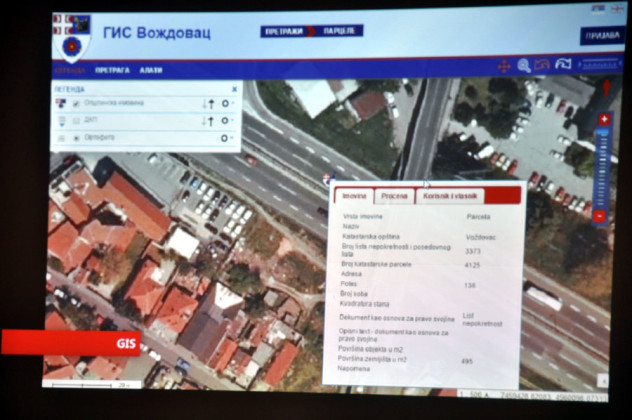The width and height of the screenshot is (632, 420).
Task: Open options dropdown for first legend layer
Action: click(x=227, y=103)
